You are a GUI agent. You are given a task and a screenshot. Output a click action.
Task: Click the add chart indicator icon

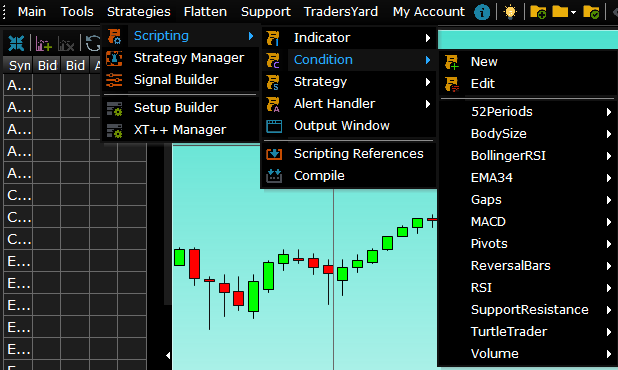click(43, 43)
